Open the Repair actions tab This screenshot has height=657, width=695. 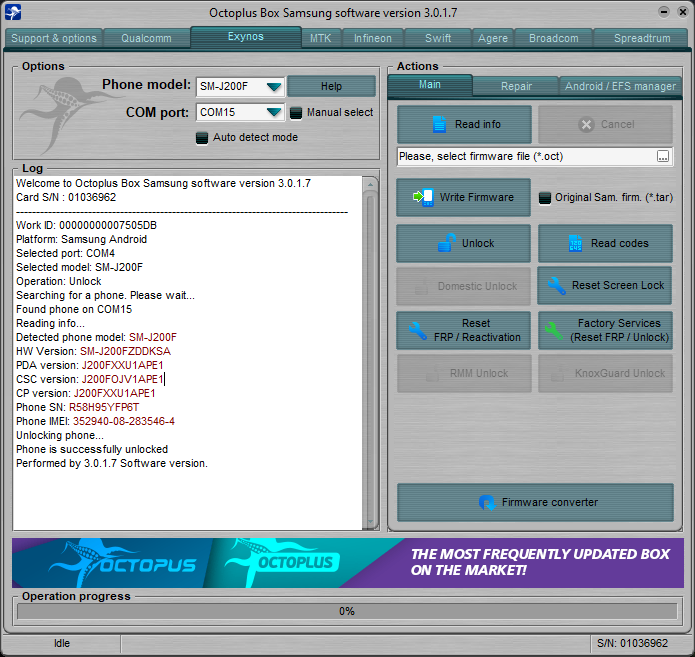[x=516, y=86]
